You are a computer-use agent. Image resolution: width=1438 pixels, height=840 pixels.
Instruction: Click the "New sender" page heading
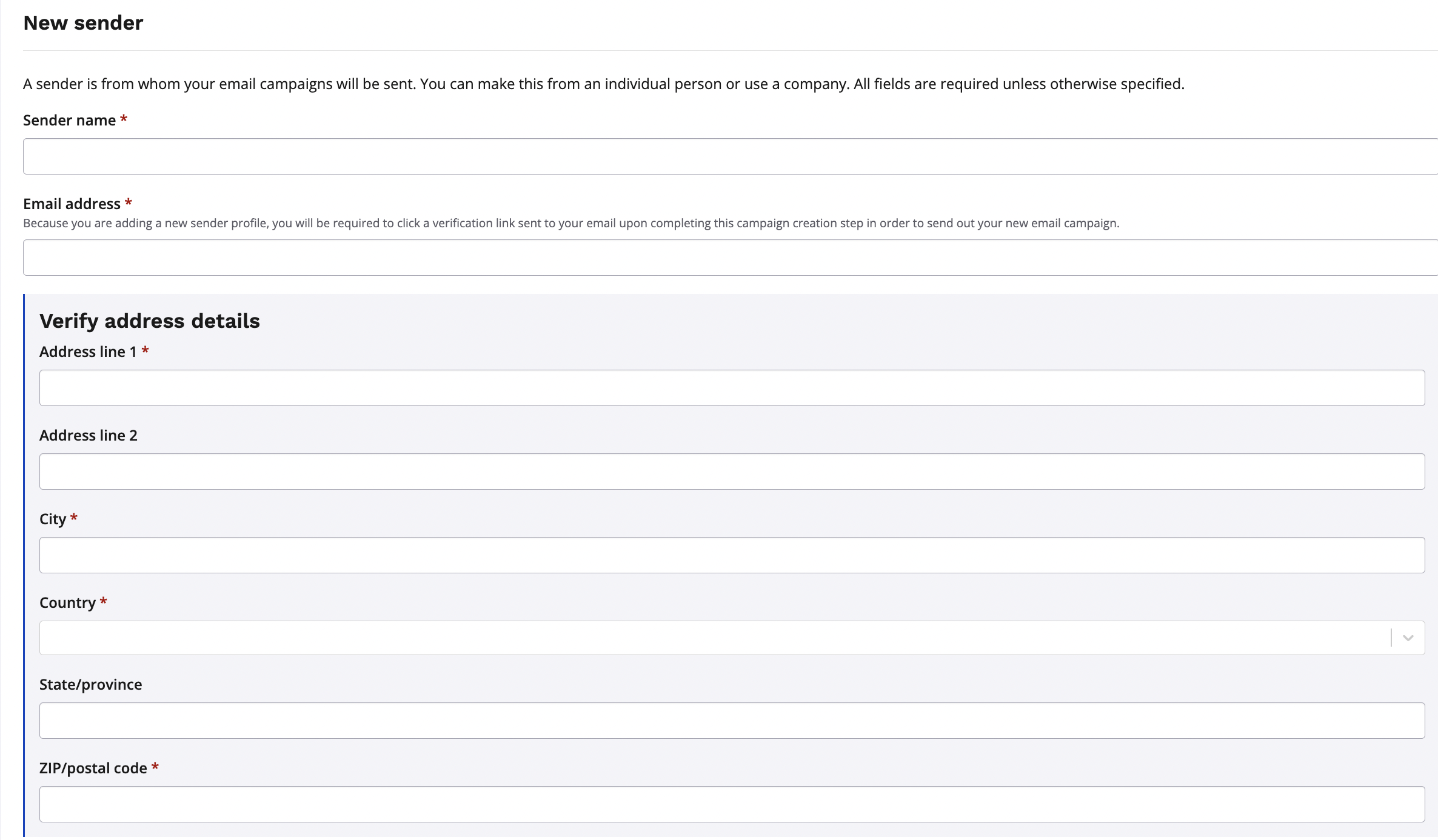click(x=83, y=23)
